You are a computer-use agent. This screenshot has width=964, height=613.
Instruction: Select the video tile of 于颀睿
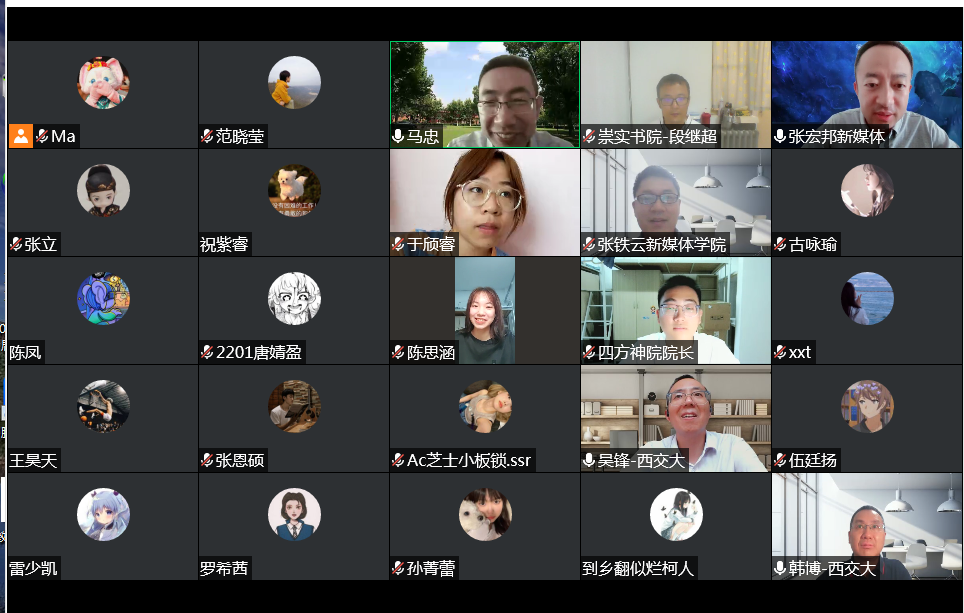click(484, 202)
